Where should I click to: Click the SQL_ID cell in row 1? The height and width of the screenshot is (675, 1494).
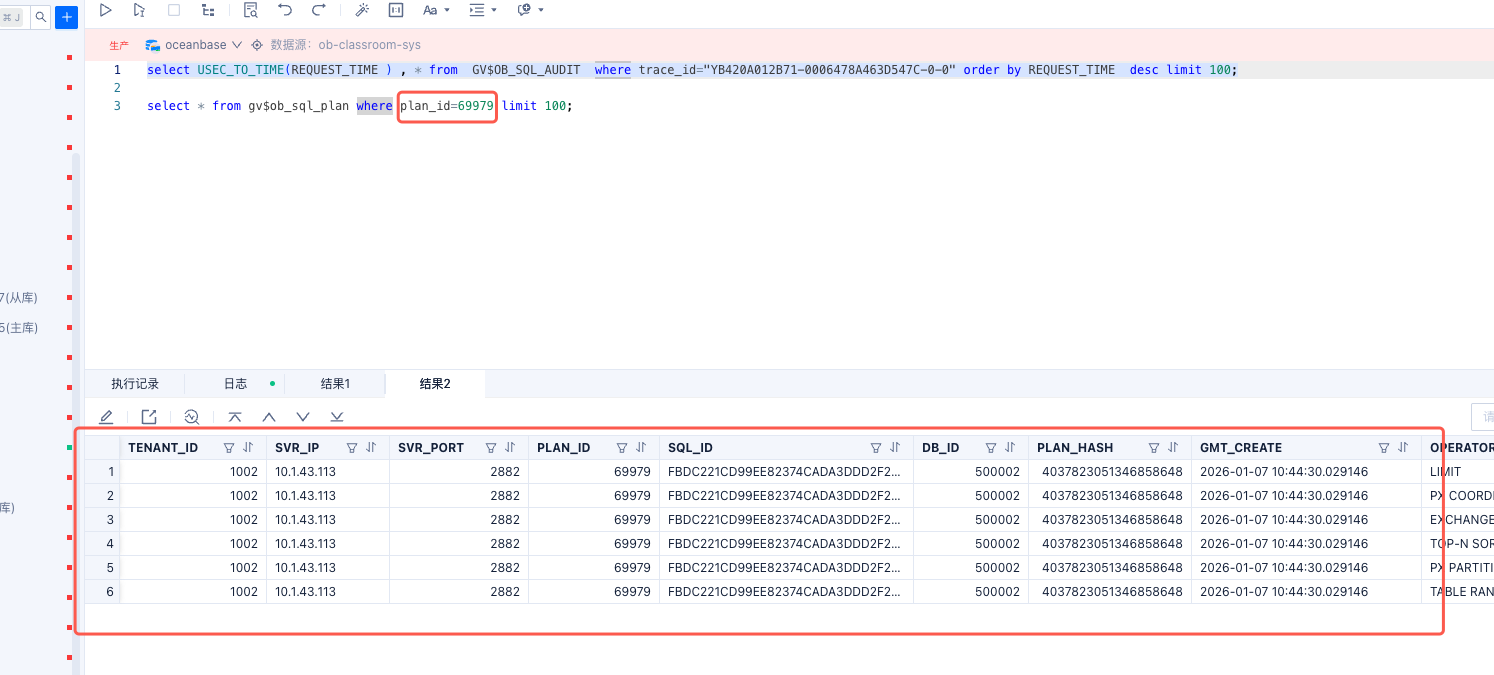[x=785, y=472]
